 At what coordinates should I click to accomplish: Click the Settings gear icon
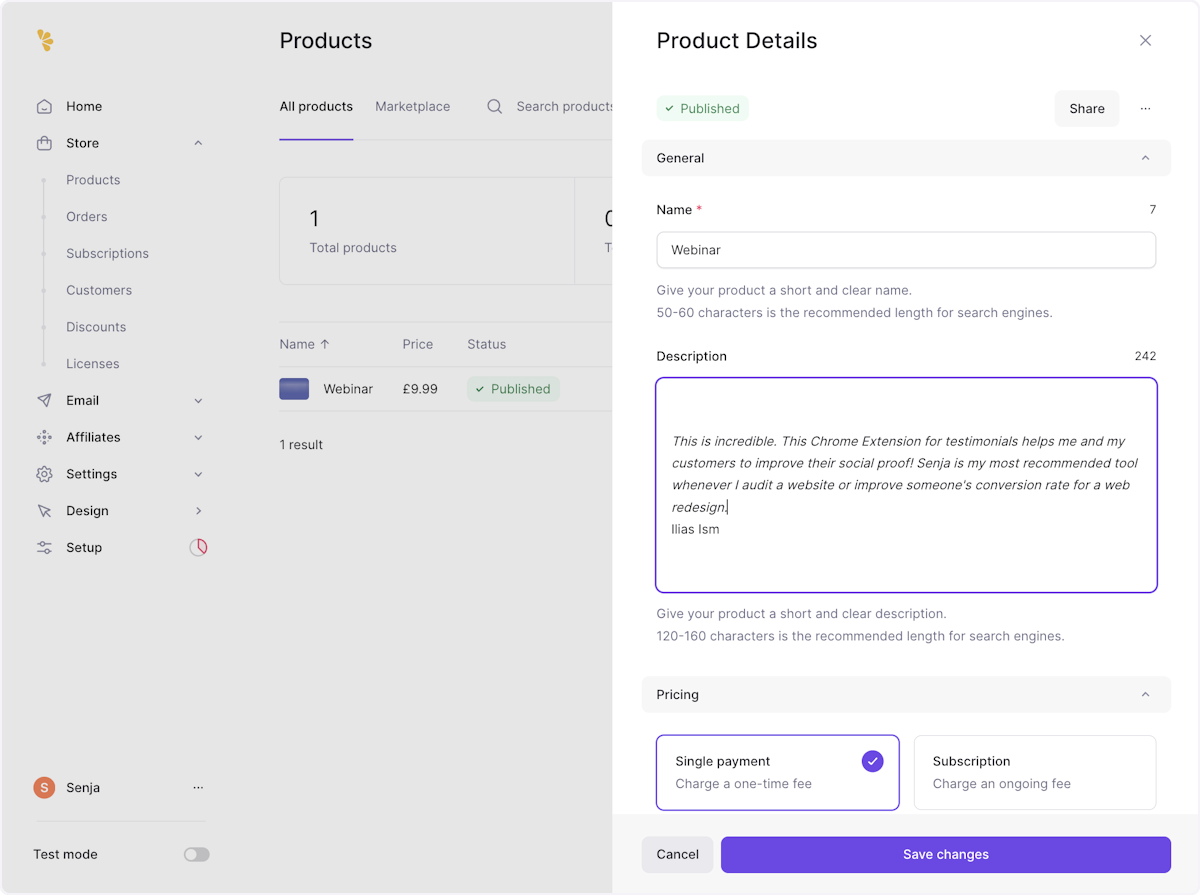(44, 474)
